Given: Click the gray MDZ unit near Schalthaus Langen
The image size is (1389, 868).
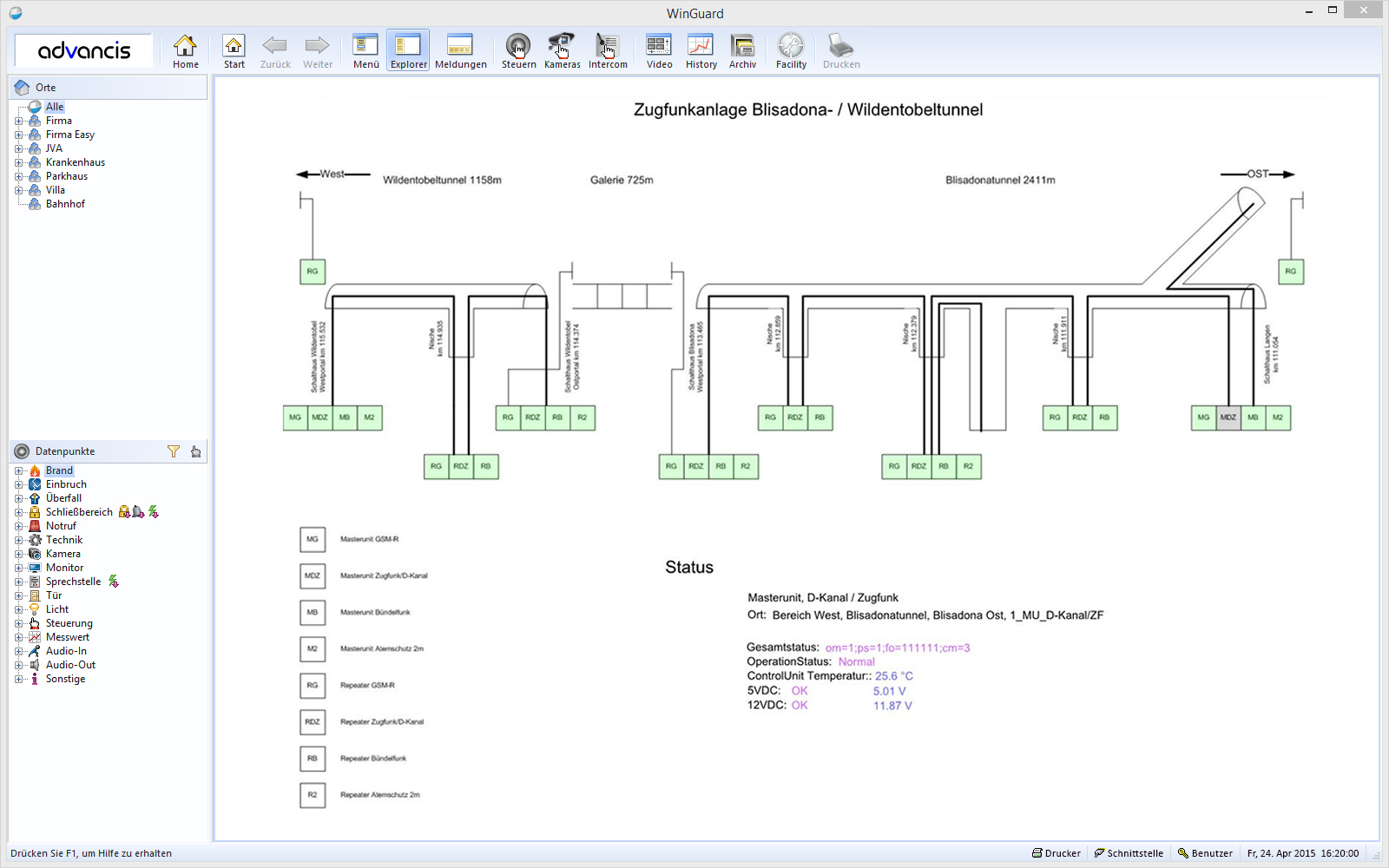Looking at the screenshot, I should (x=1228, y=418).
